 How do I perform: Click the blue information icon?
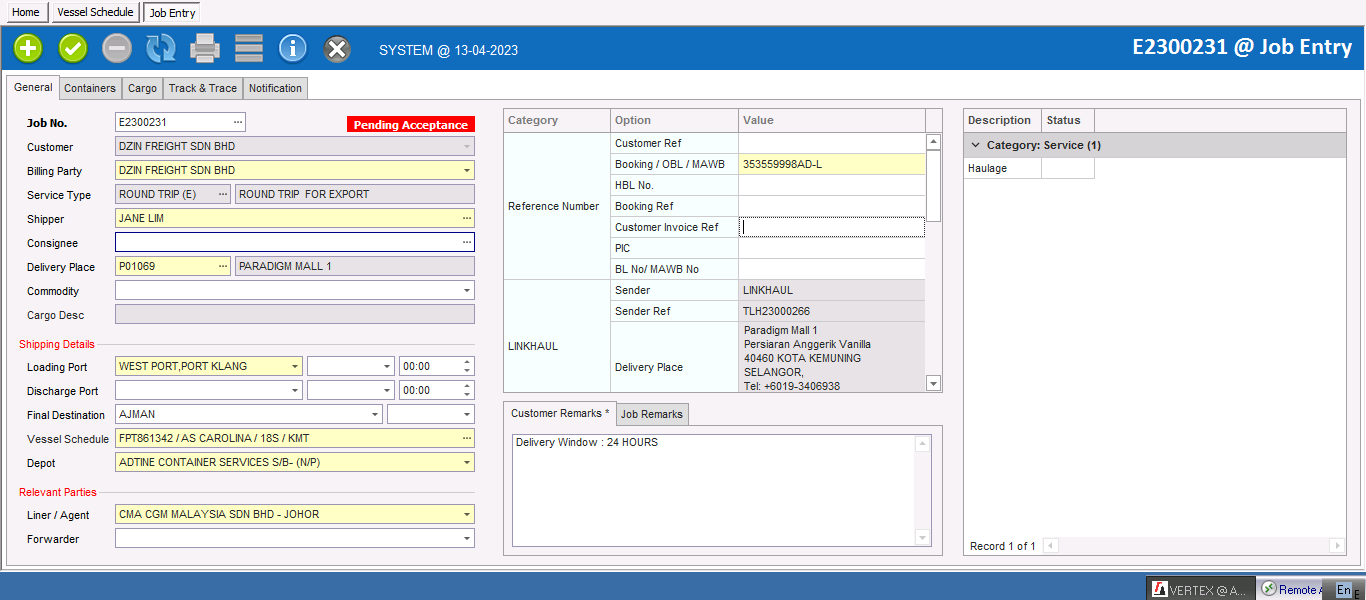pyautogui.click(x=293, y=48)
